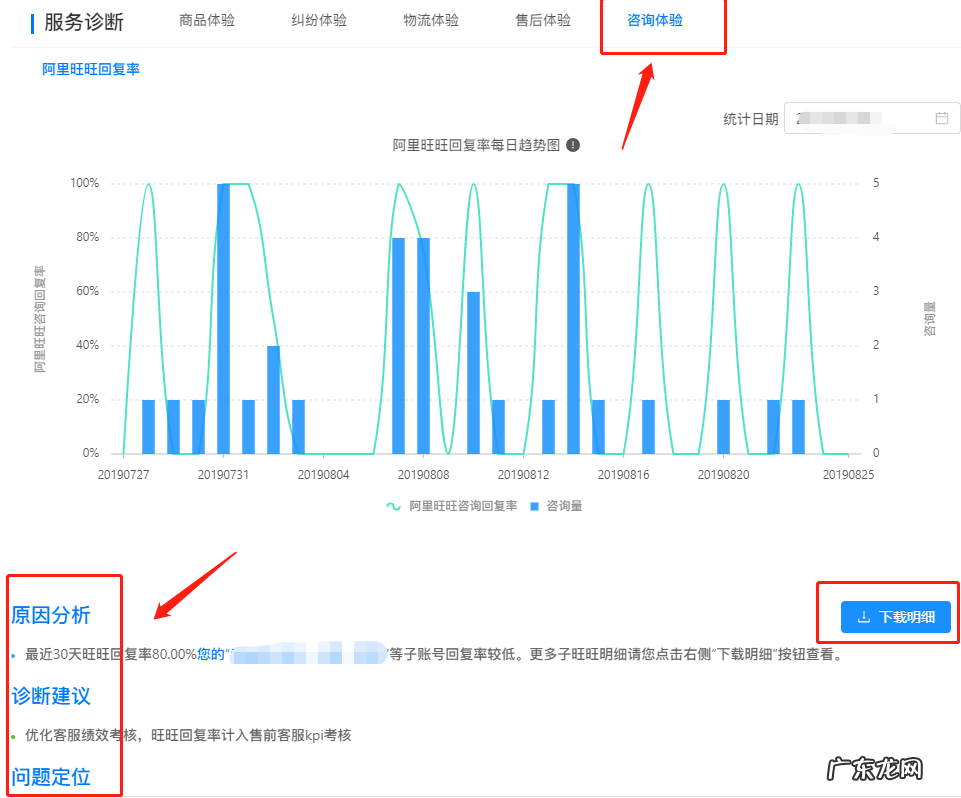Screen dimensions: 961x798
Task: Open the calendar icon in the date picker
Action: [x=941, y=117]
